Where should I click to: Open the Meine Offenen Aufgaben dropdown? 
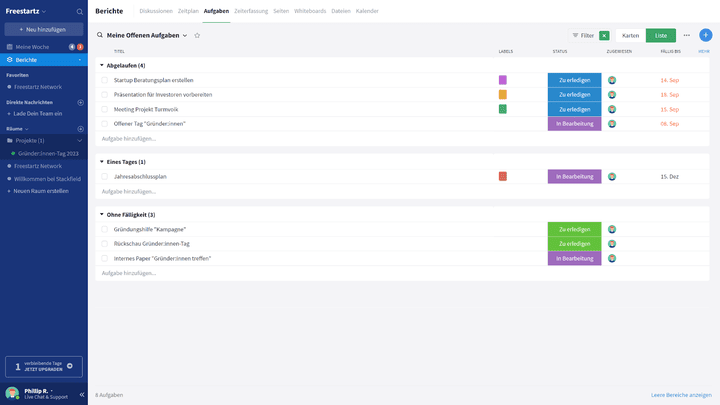pyautogui.click(x=185, y=35)
